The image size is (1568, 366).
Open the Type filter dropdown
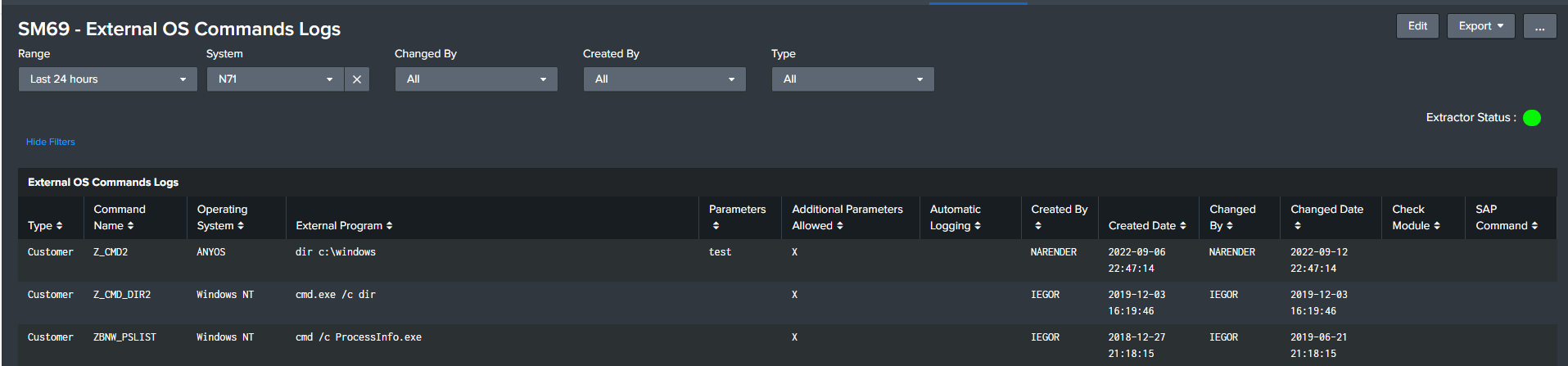[852, 79]
